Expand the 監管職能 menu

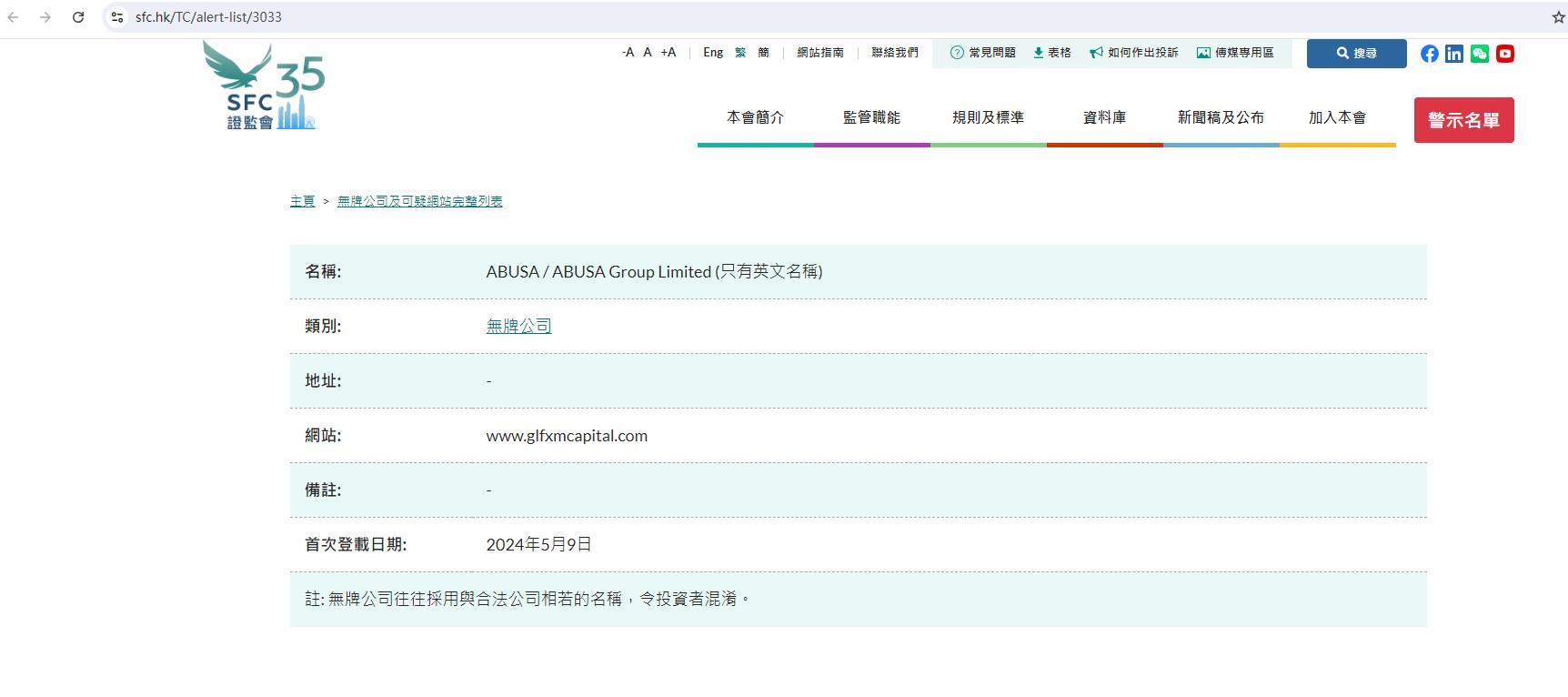click(871, 117)
